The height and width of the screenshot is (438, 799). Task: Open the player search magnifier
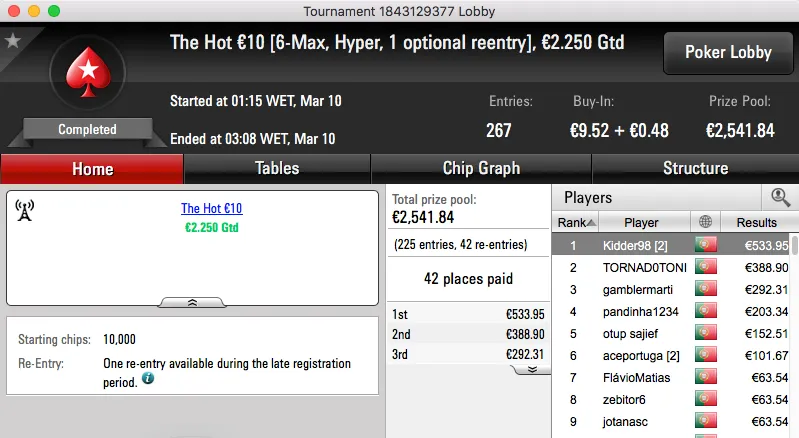780,197
